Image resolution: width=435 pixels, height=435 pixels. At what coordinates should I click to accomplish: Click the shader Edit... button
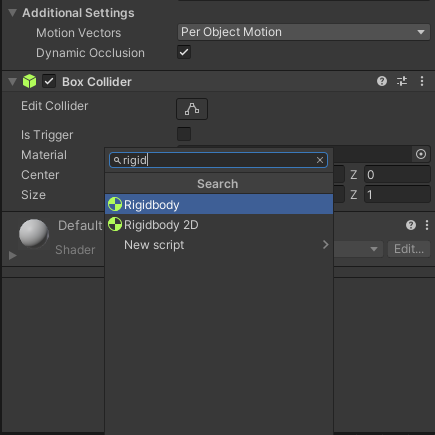click(409, 249)
